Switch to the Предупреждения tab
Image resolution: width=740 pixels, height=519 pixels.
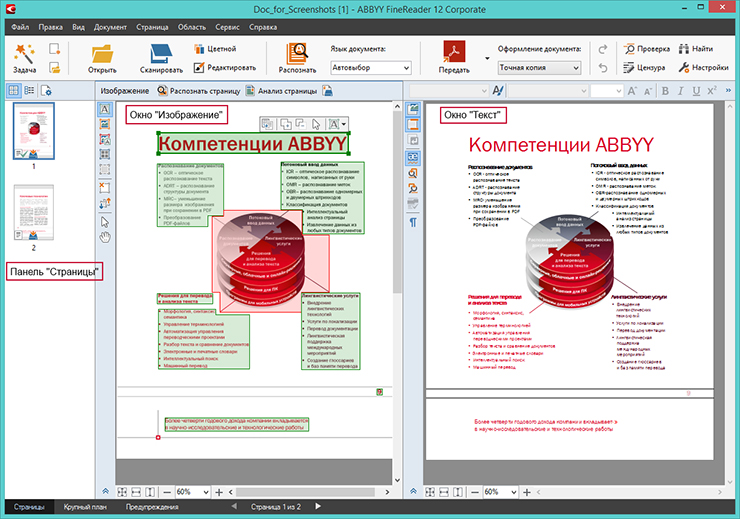(x=152, y=507)
